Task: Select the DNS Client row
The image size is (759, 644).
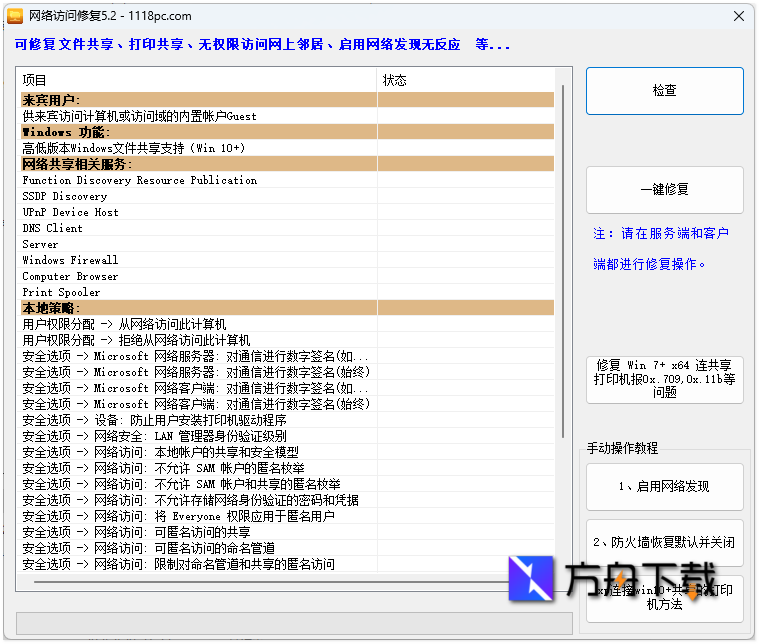Action: 287,228
